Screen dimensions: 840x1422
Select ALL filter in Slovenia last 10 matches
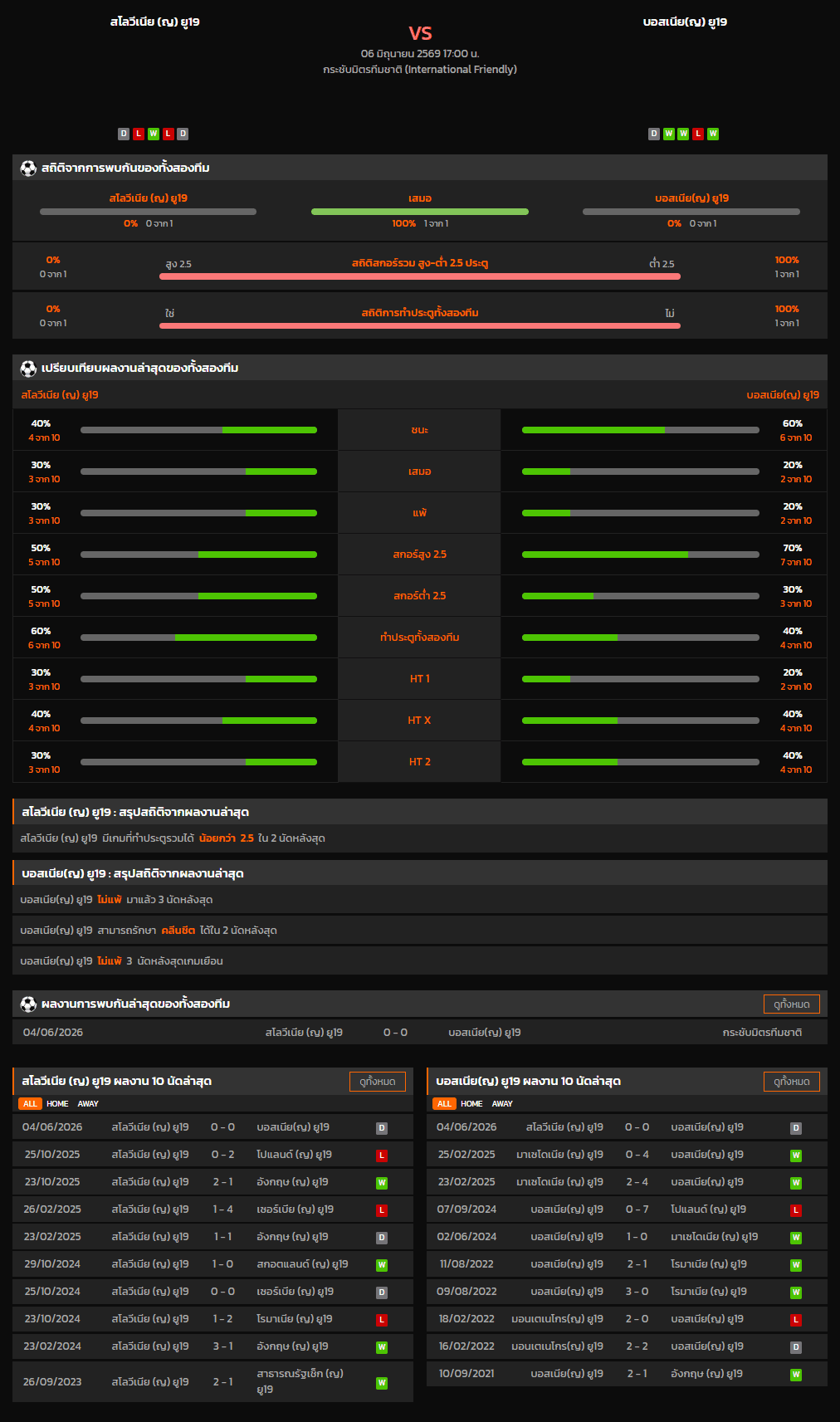[x=30, y=1104]
